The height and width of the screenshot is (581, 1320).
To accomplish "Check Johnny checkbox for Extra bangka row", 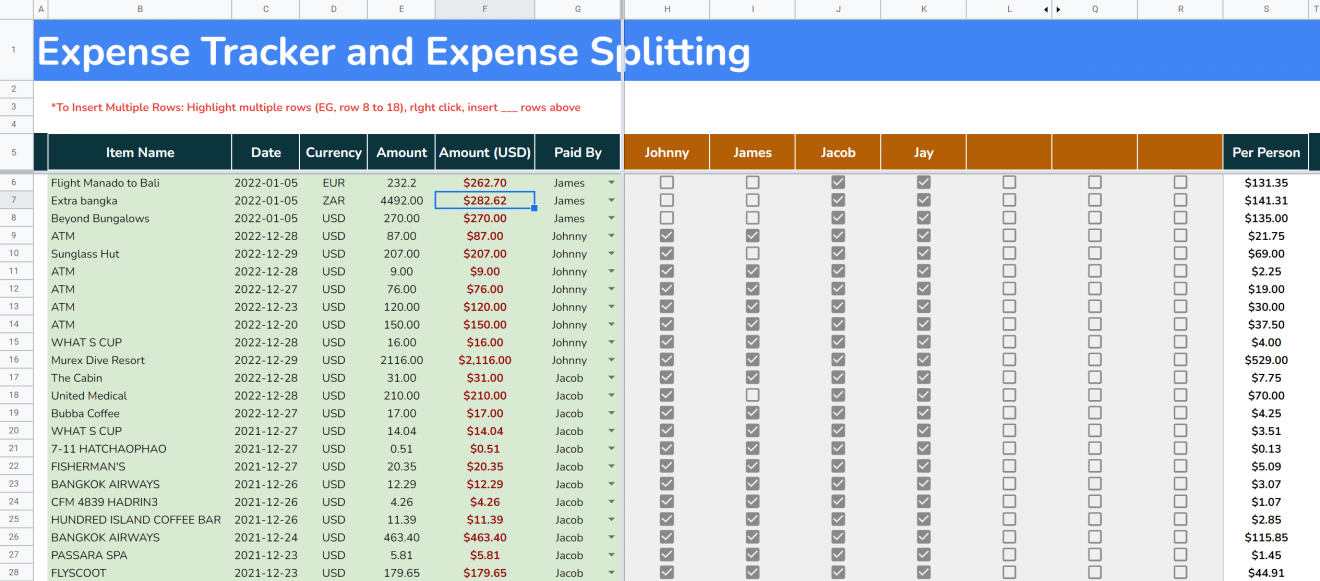I will coord(666,200).
